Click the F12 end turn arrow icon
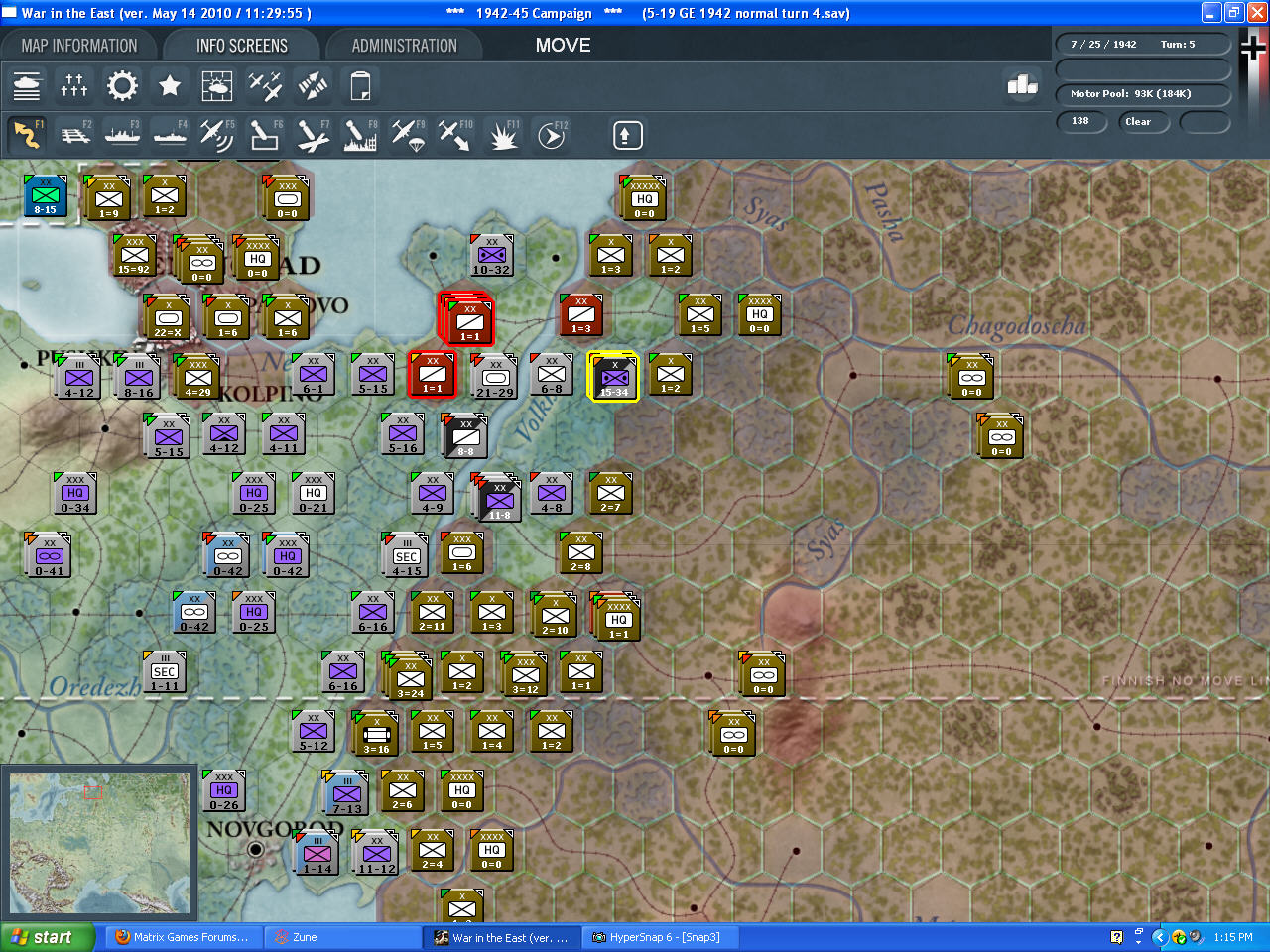 coord(552,135)
